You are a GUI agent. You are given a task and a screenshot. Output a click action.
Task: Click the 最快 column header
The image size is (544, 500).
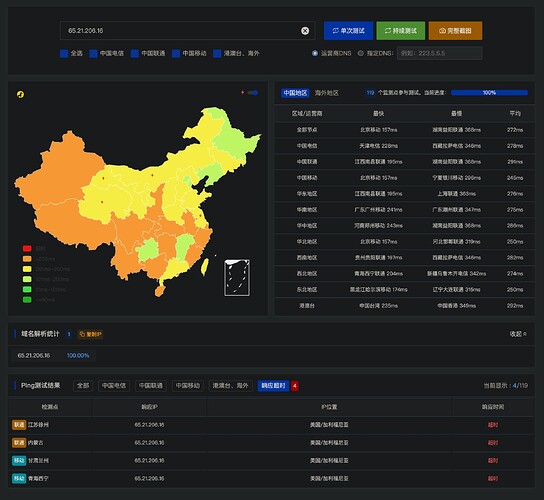click(379, 113)
